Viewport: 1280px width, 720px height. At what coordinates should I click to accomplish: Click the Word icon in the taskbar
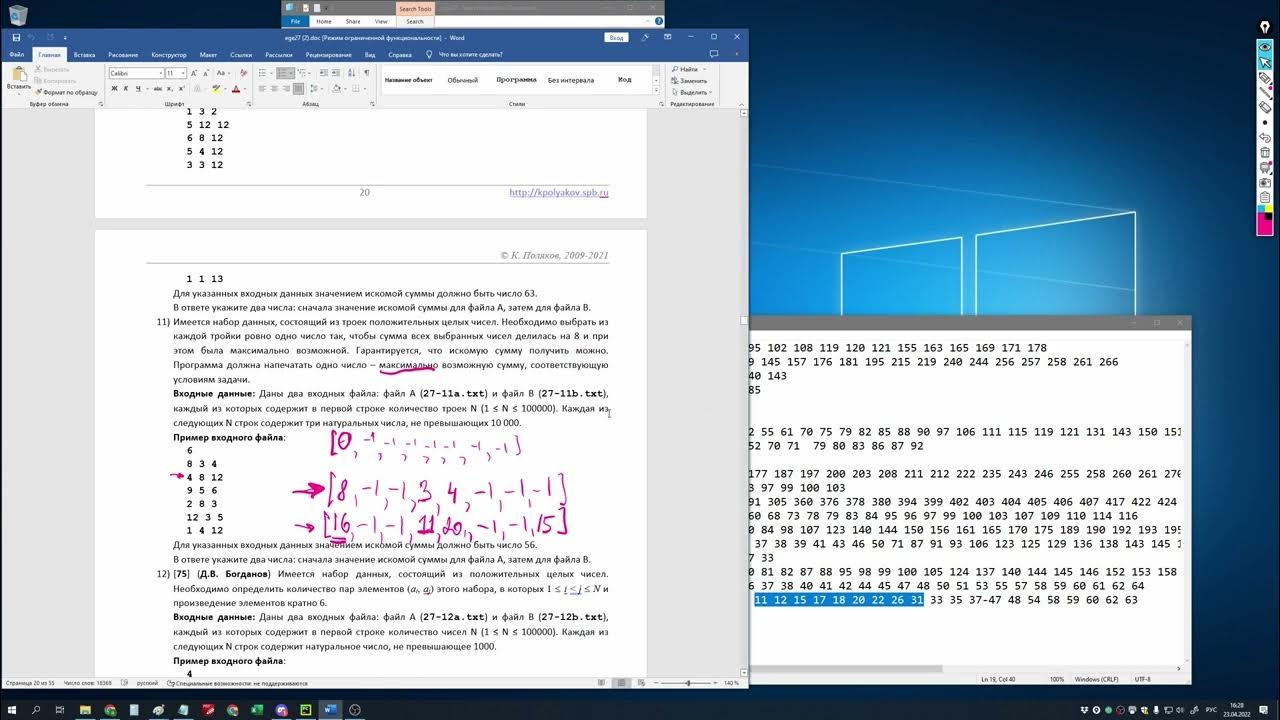point(329,709)
